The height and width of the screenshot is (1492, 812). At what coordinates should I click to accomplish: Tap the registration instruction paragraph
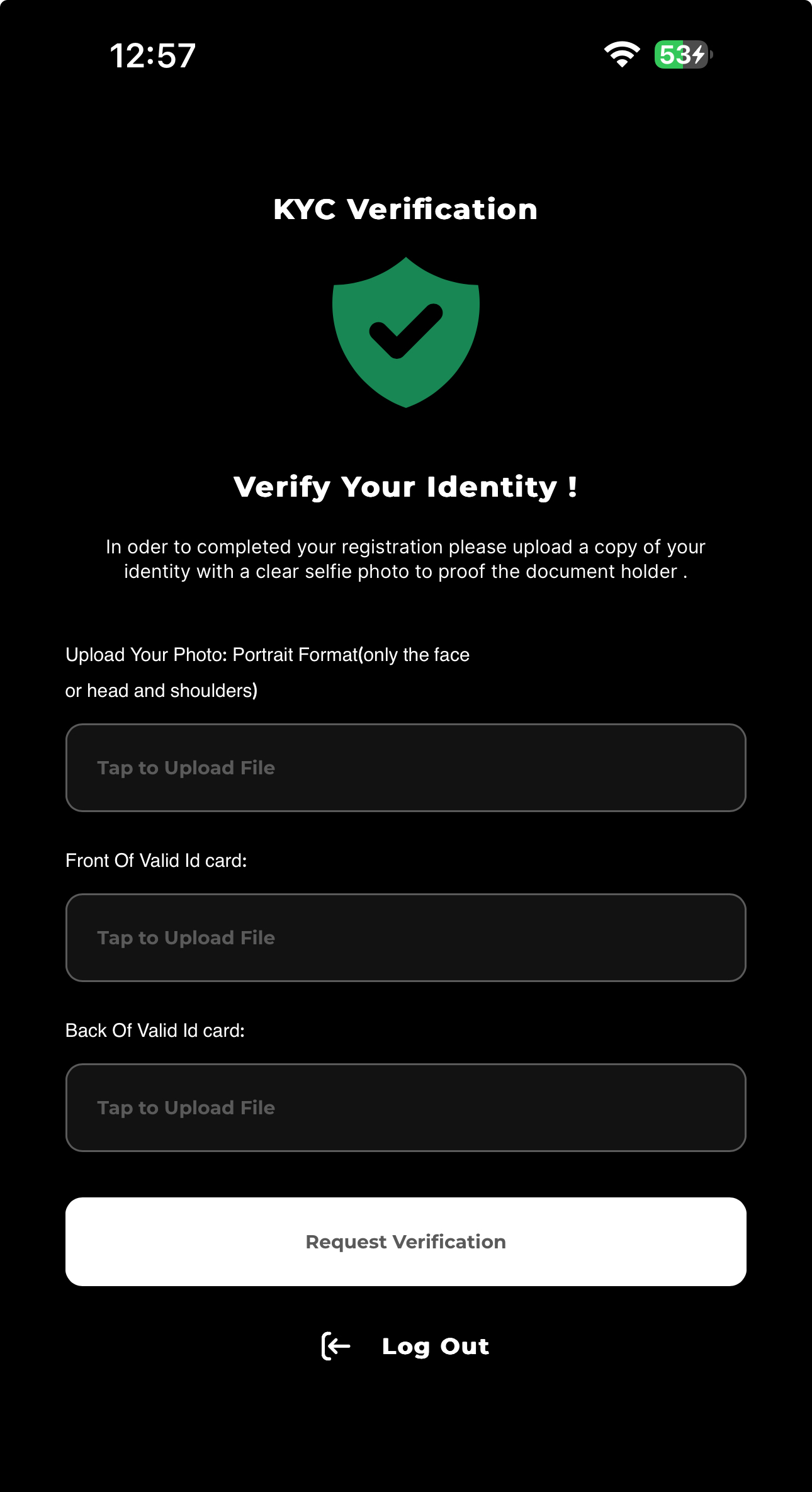coord(406,559)
